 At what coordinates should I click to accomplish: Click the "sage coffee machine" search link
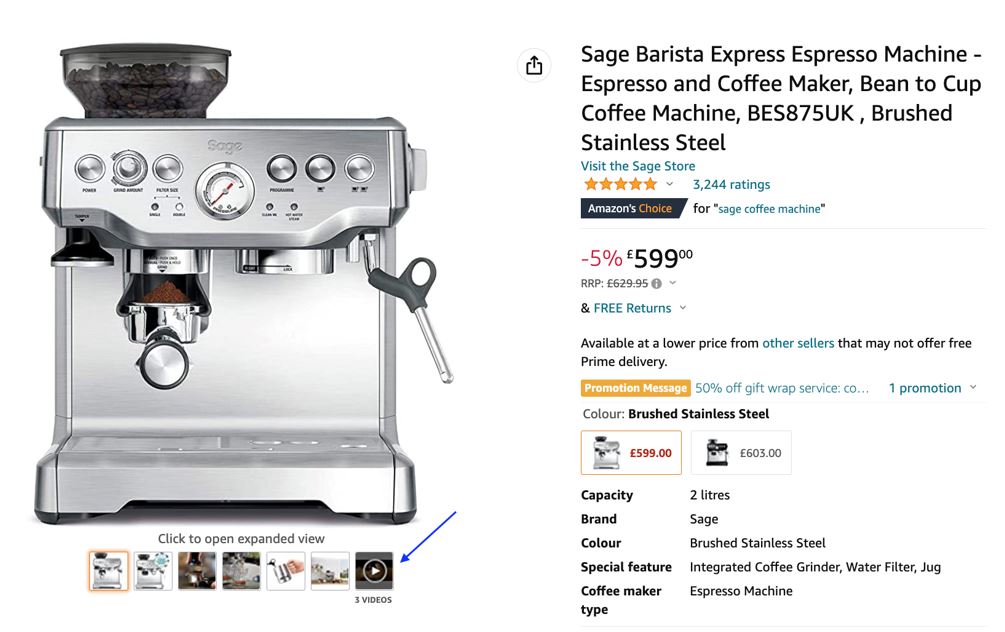tap(769, 208)
